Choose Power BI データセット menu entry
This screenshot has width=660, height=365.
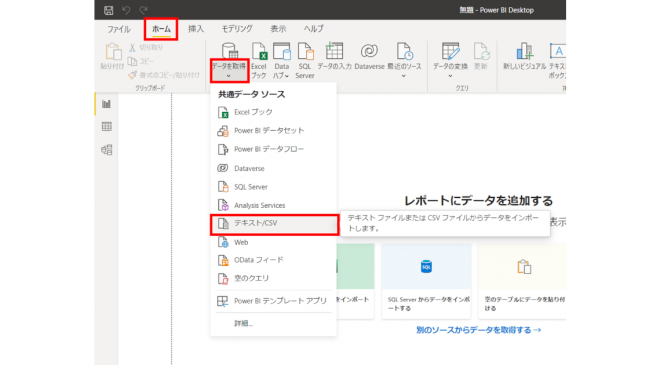[x=273, y=131]
